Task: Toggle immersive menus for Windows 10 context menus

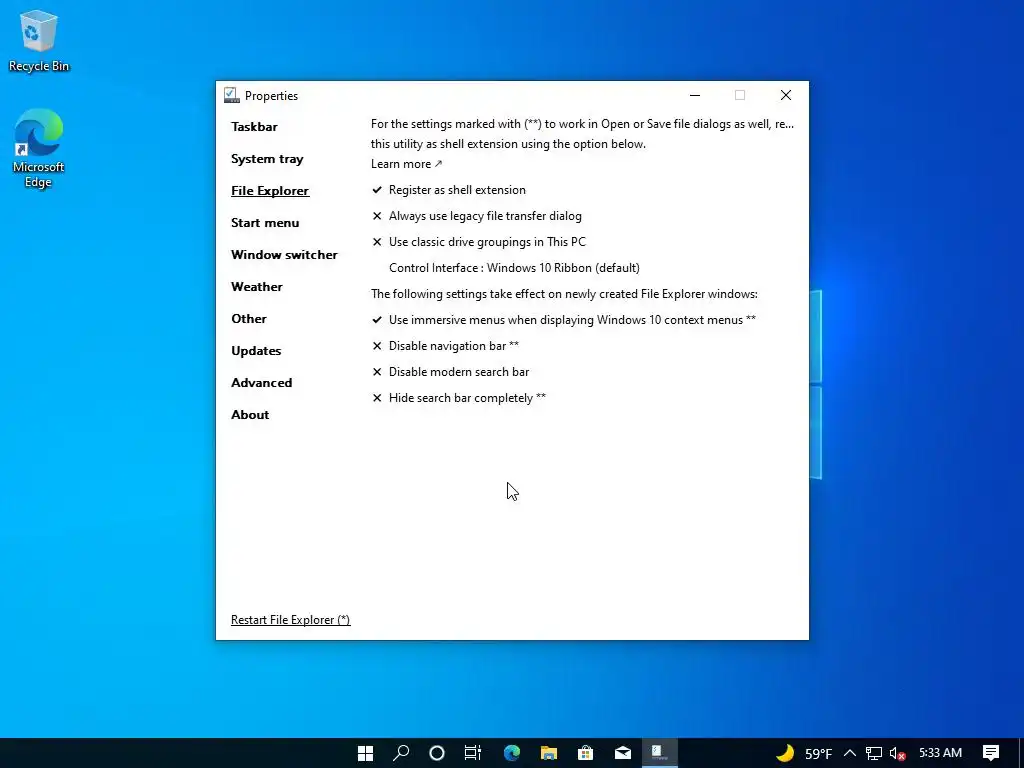Action: 564,320
